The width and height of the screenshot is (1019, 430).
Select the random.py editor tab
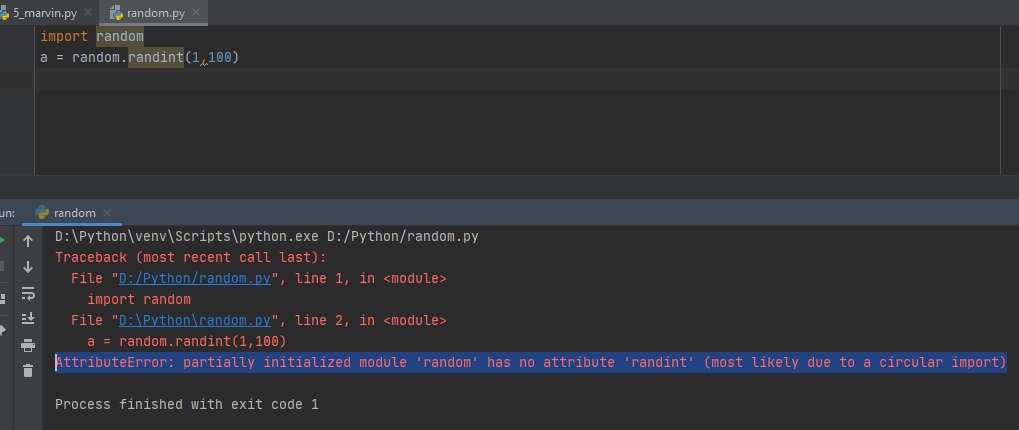[154, 13]
